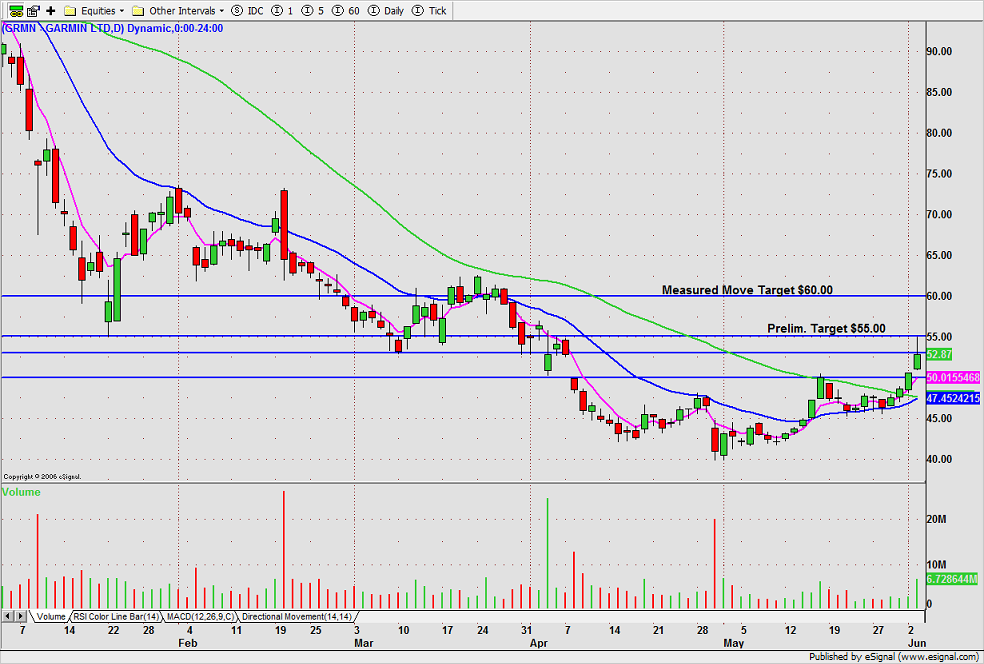Click the Apr month label on time axis
The height and width of the screenshot is (664, 984).
point(538,643)
